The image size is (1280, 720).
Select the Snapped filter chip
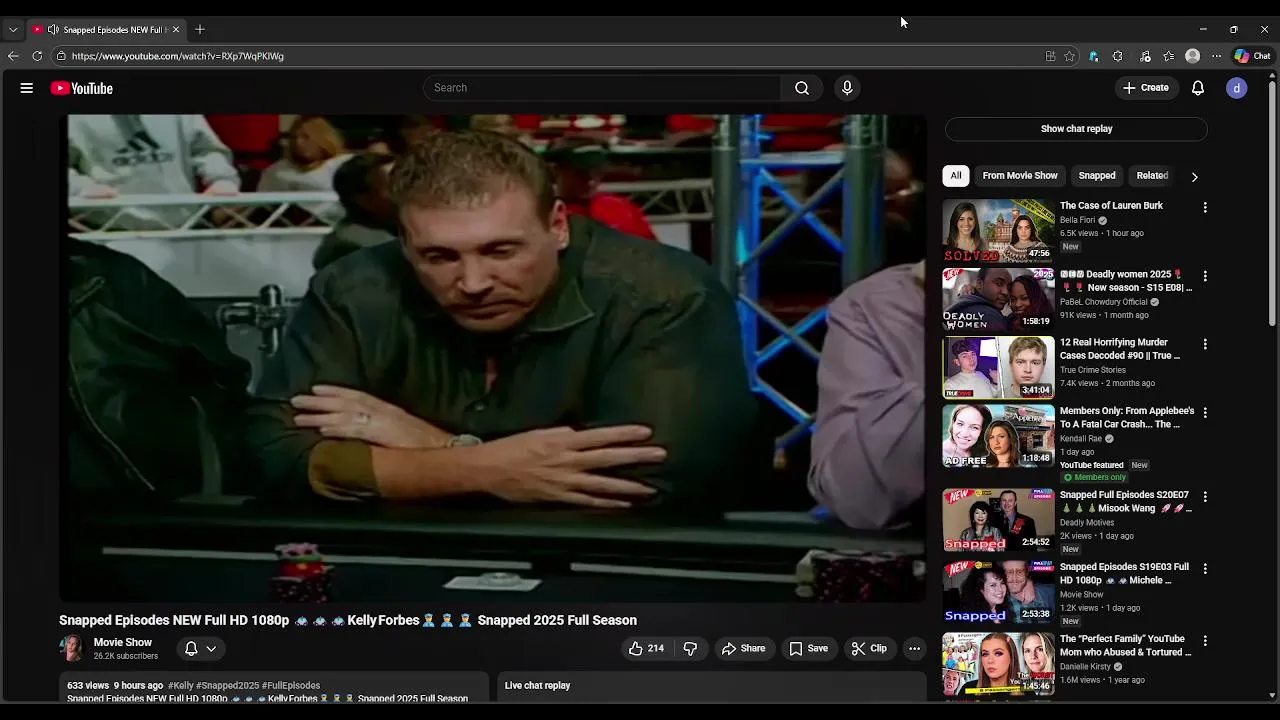point(1097,176)
